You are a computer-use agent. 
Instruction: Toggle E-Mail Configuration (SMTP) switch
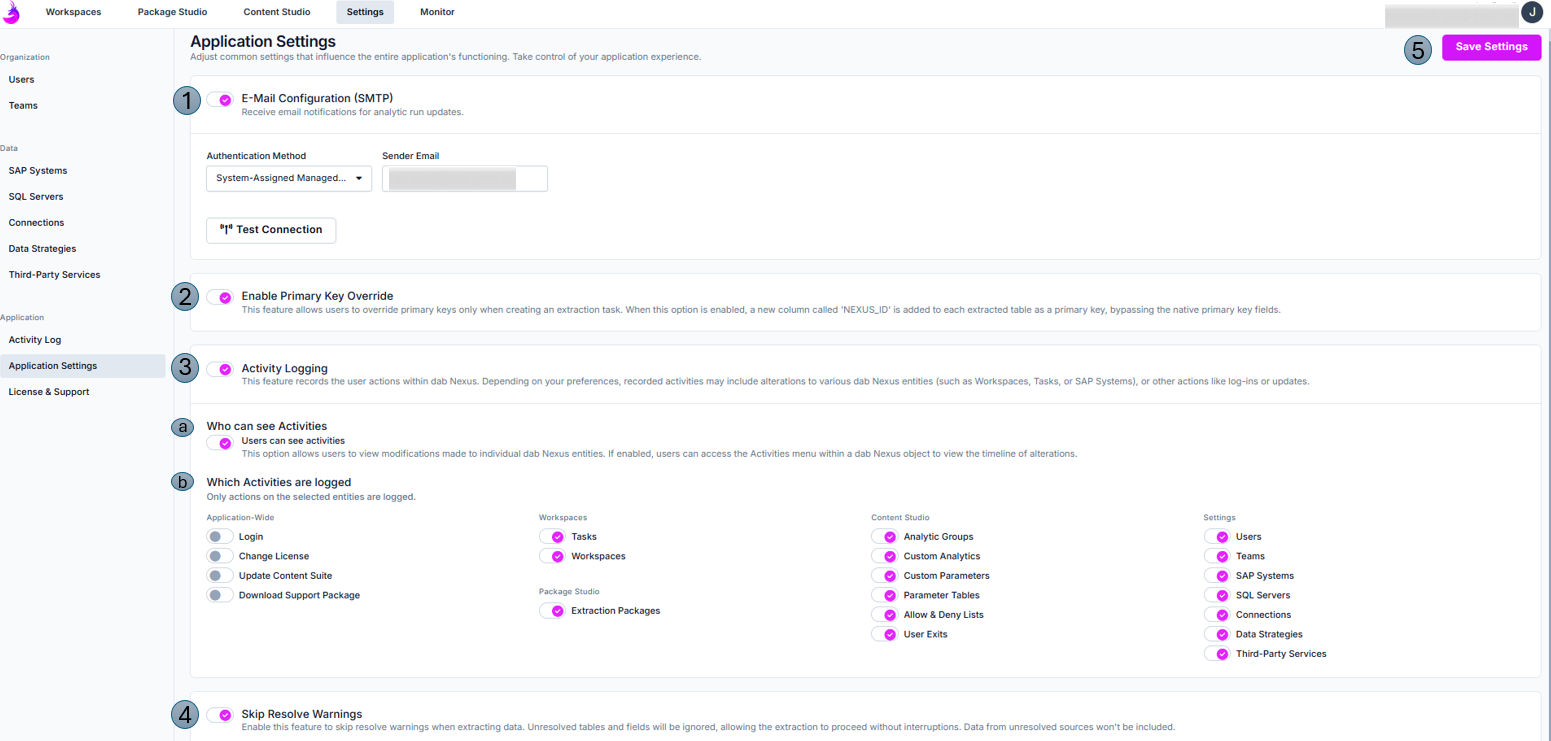click(x=220, y=100)
